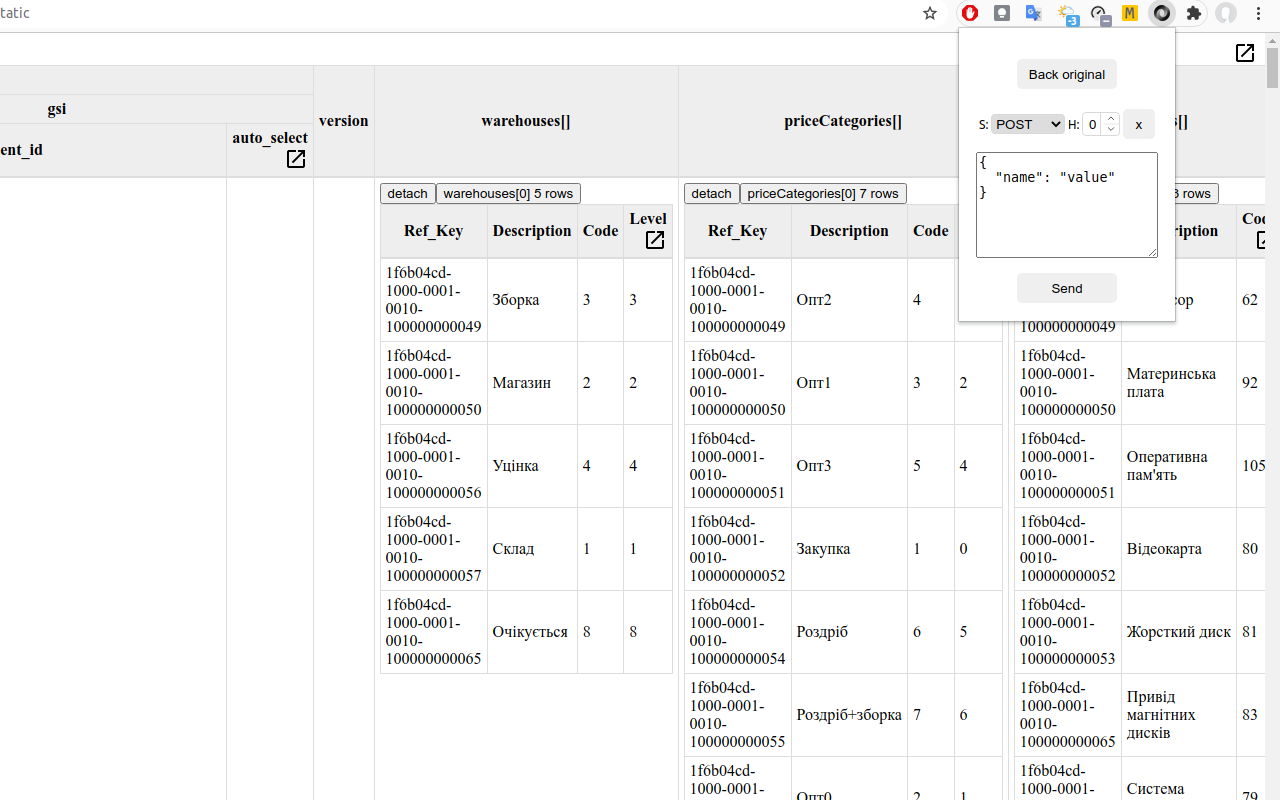Click the priceCategories Ref_Key header
1280x800 pixels.
[738, 231]
